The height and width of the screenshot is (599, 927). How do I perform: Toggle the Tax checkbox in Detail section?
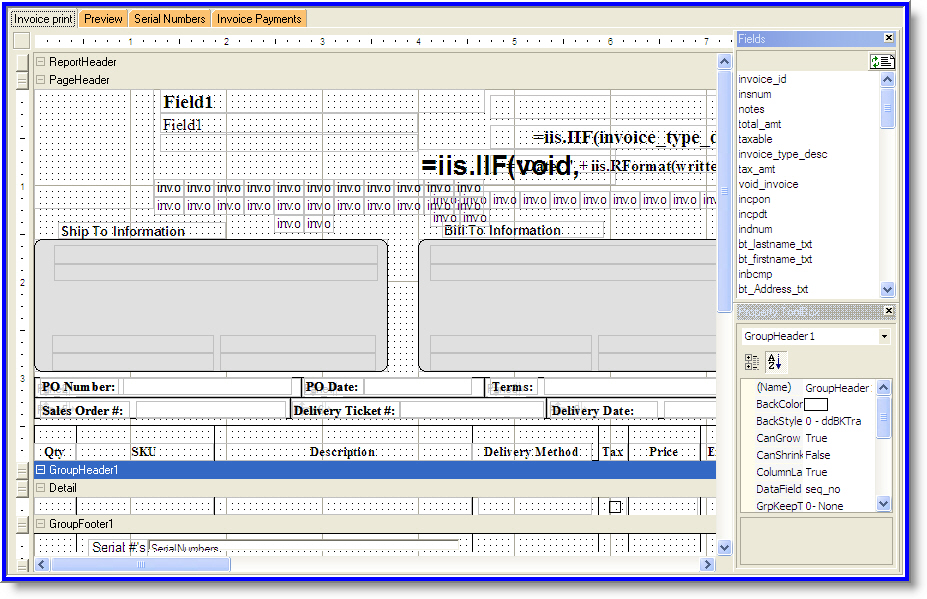(615, 507)
